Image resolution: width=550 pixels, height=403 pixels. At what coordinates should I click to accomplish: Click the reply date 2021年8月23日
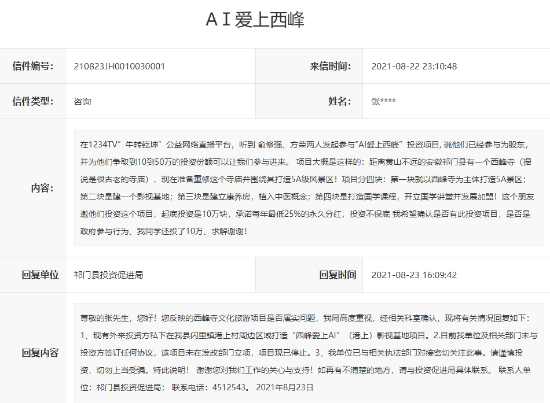pos(284,387)
